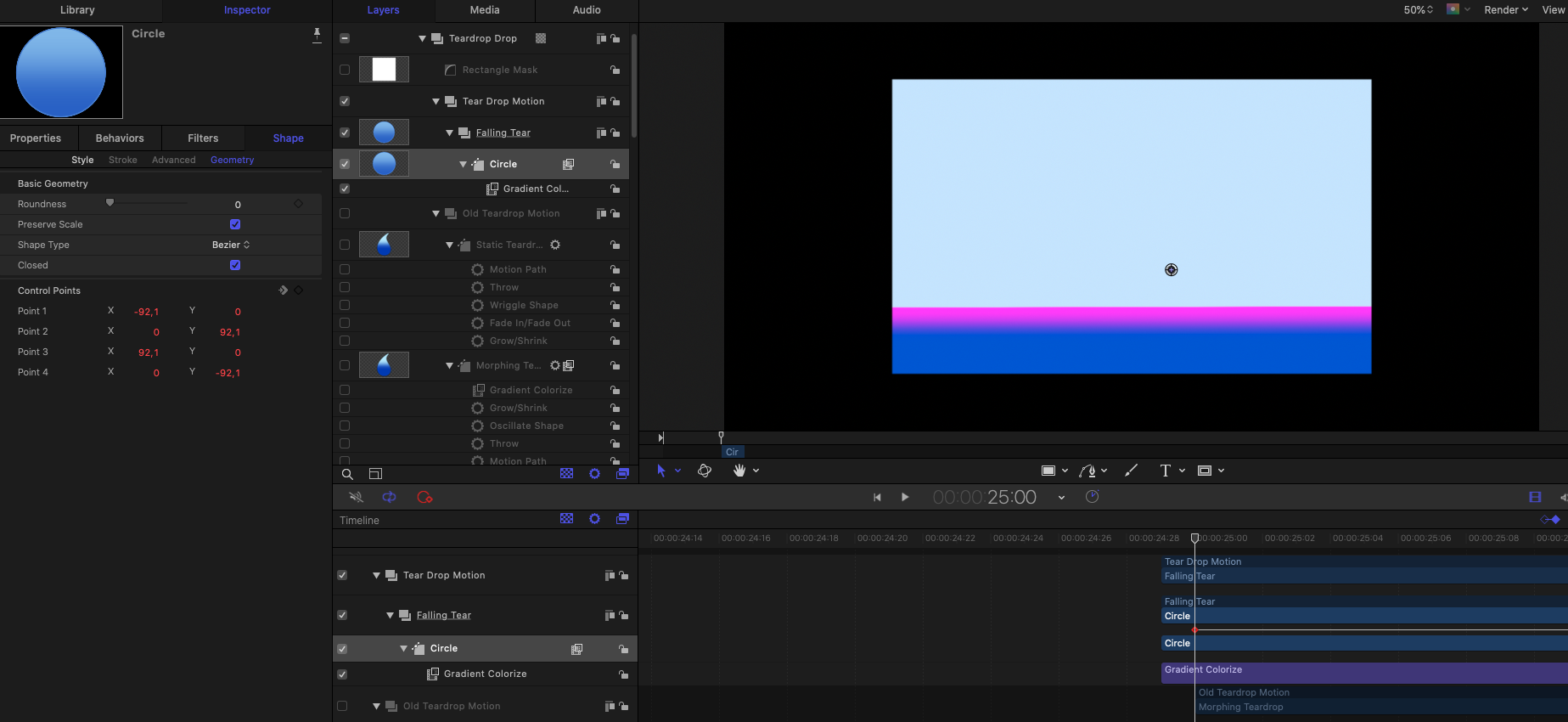The width and height of the screenshot is (1568, 722).
Task: Toggle the record animation button
Action: pos(425,497)
